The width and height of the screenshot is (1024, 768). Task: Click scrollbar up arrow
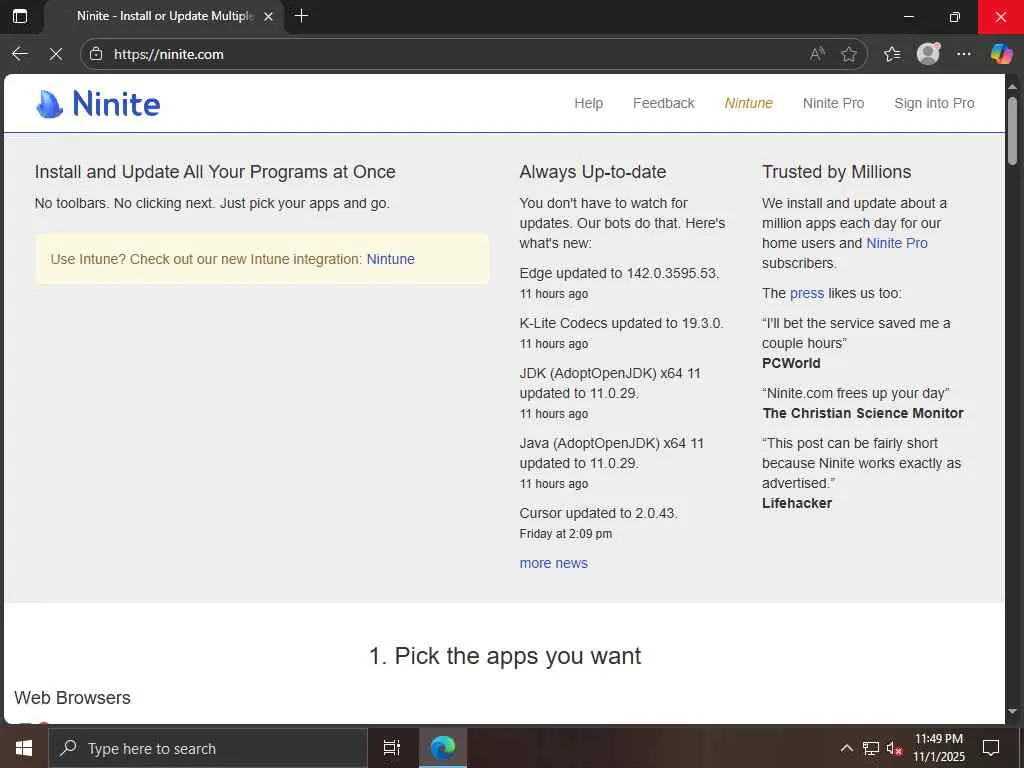1012,86
